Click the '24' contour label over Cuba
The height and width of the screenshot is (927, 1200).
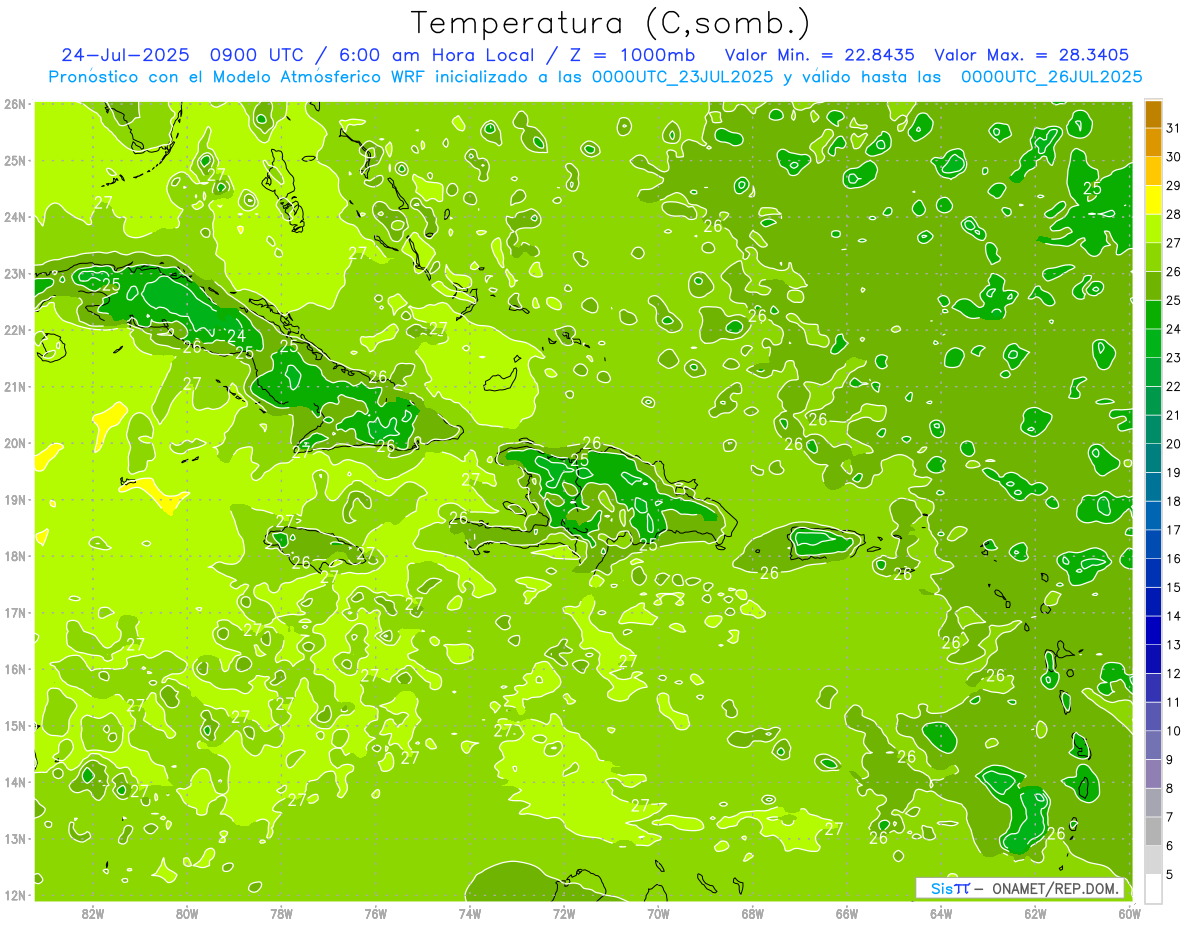(236, 336)
